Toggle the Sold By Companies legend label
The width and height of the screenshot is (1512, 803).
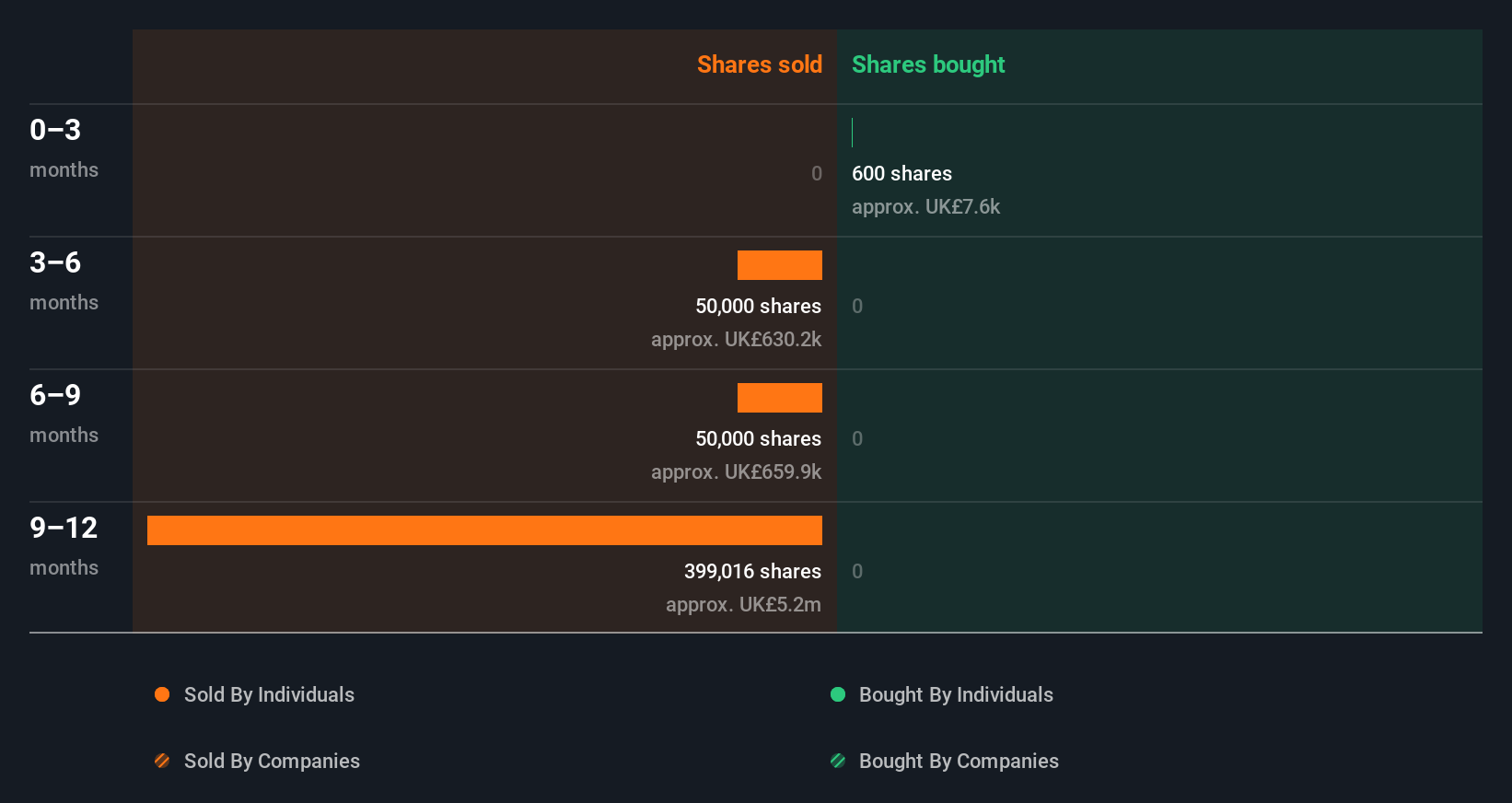pyautogui.click(x=272, y=761)
